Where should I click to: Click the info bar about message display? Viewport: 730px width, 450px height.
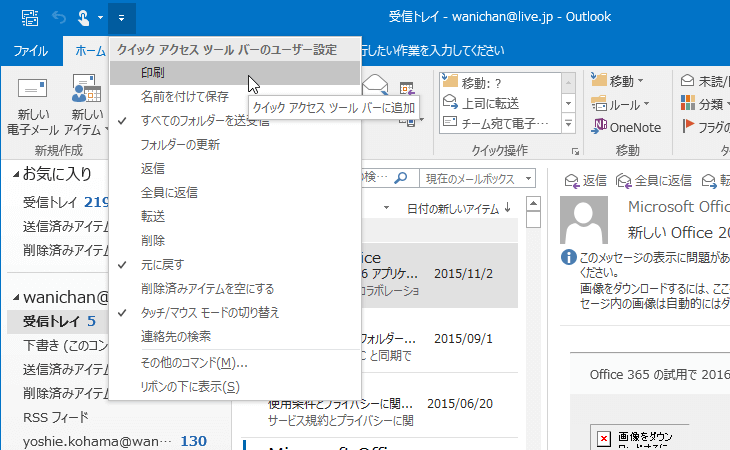645,283
